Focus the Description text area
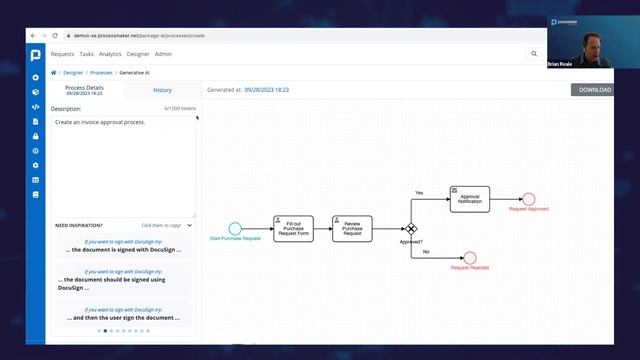 [x=123, y=167]
